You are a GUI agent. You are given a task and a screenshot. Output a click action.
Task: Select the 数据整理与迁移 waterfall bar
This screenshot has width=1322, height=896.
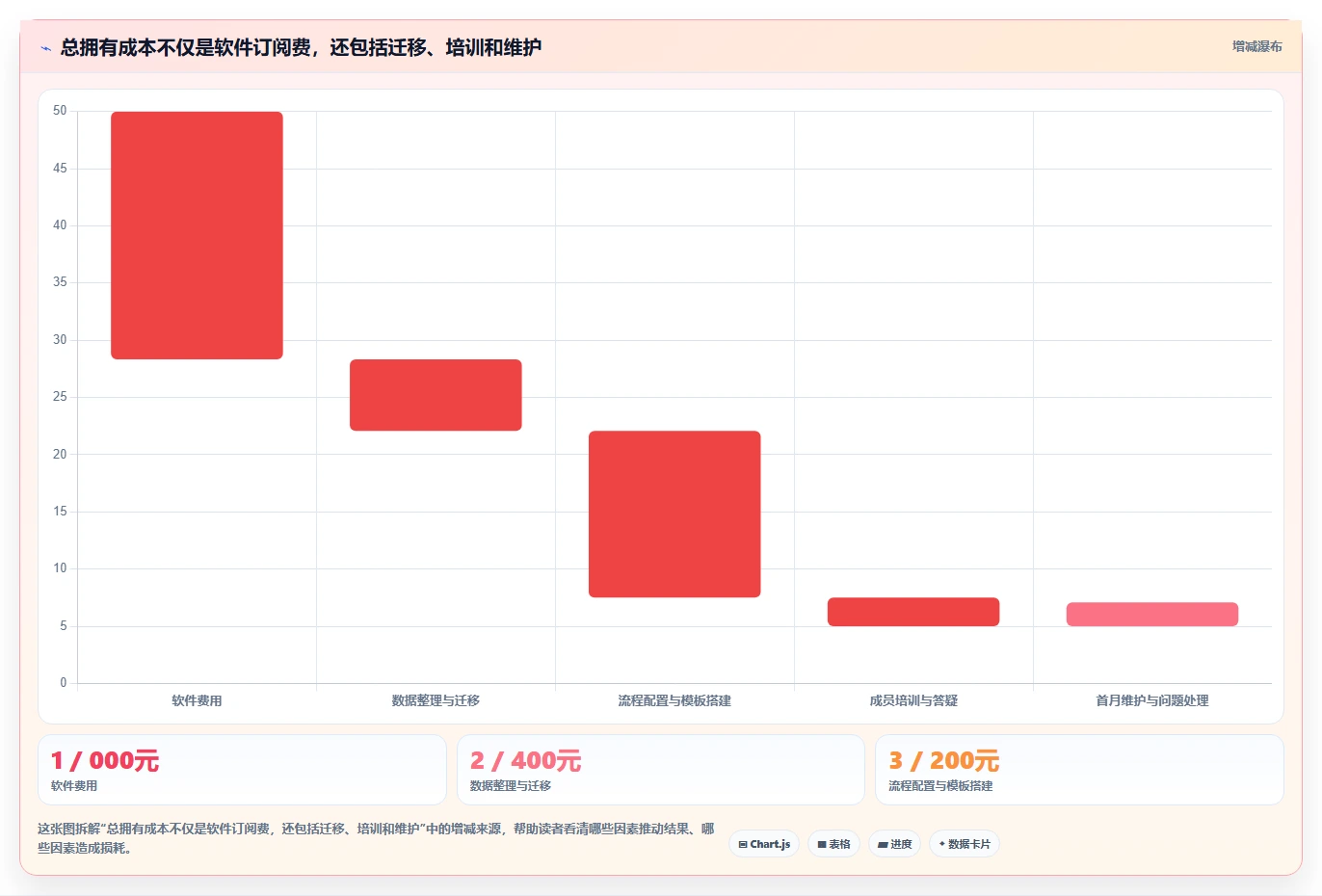(x=436, y=395)
